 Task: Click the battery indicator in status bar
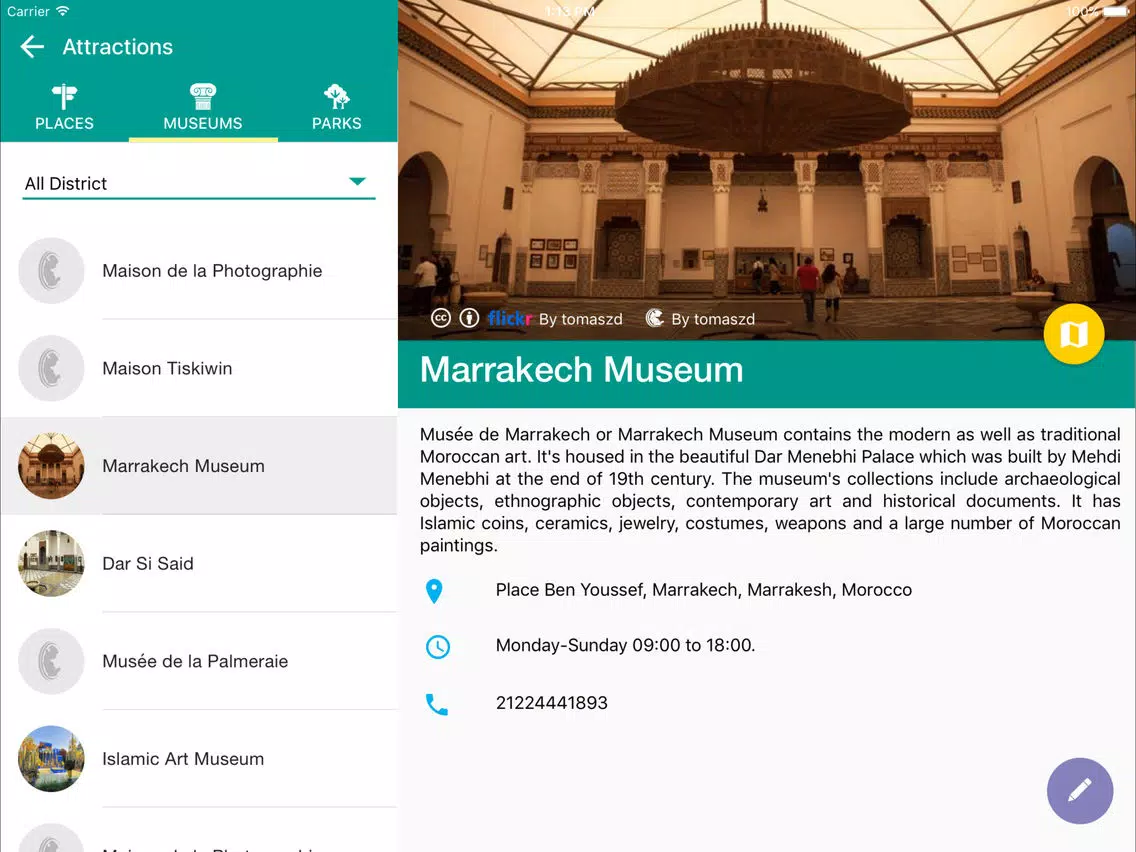pos(1116,11)
